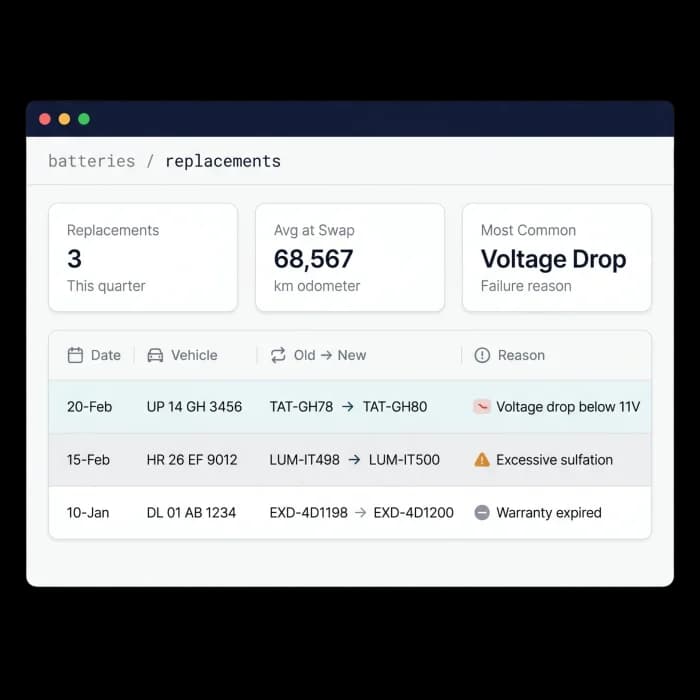This screenshot has width=700, height=700.
Task: Click the Old → New column header
Action: (330, 355)
